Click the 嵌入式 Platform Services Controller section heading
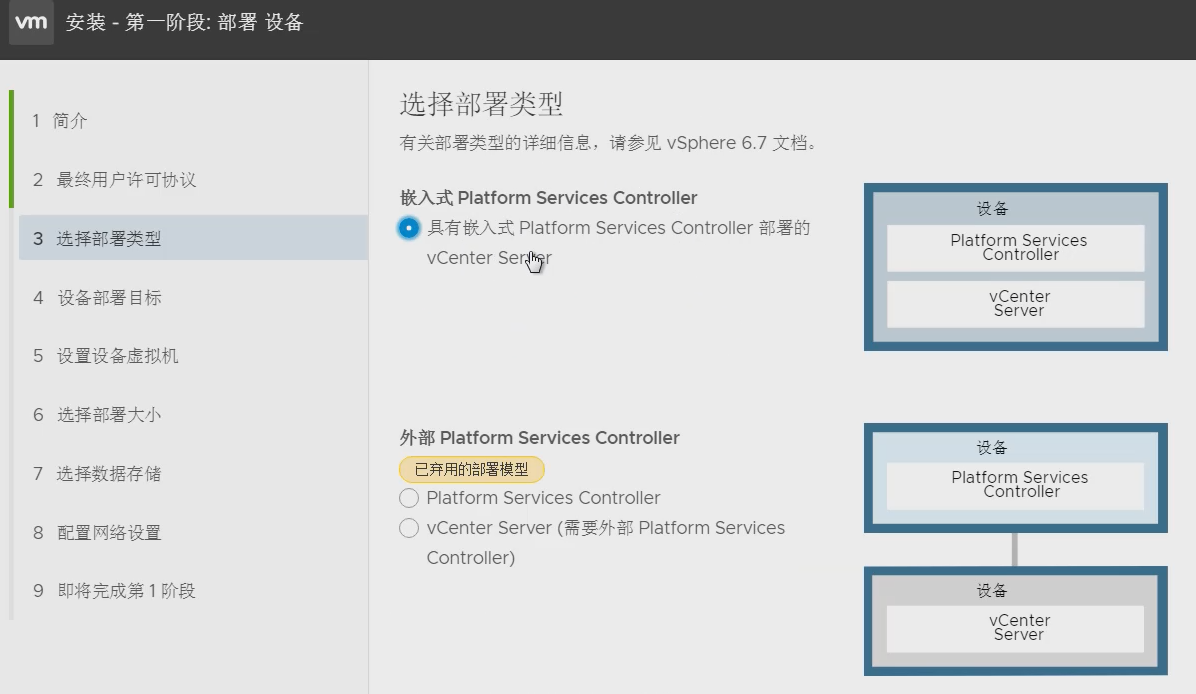This screenshot has height=694, width=1196. click(x=548, y=198)
